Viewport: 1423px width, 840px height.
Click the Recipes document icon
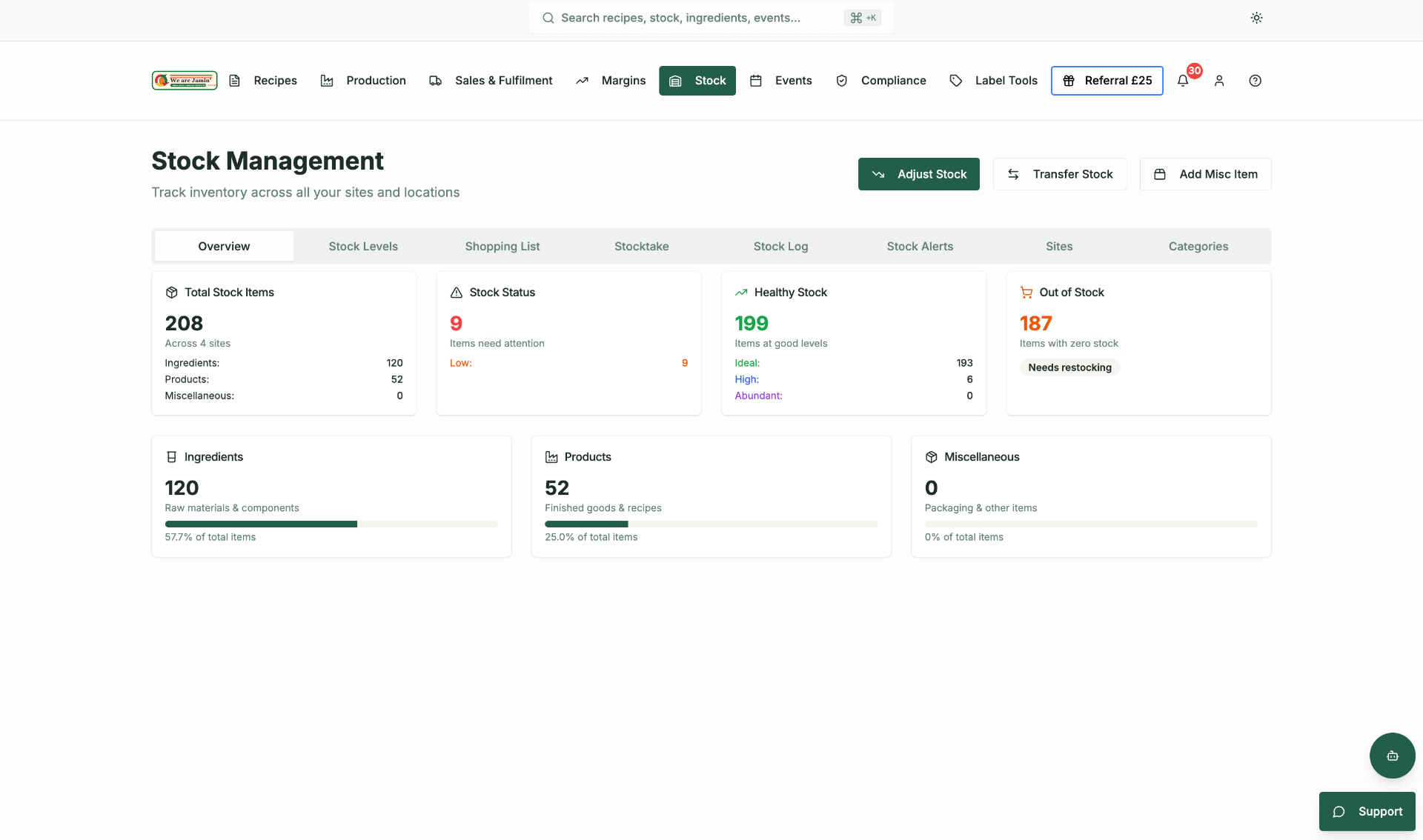pos(234,81)
